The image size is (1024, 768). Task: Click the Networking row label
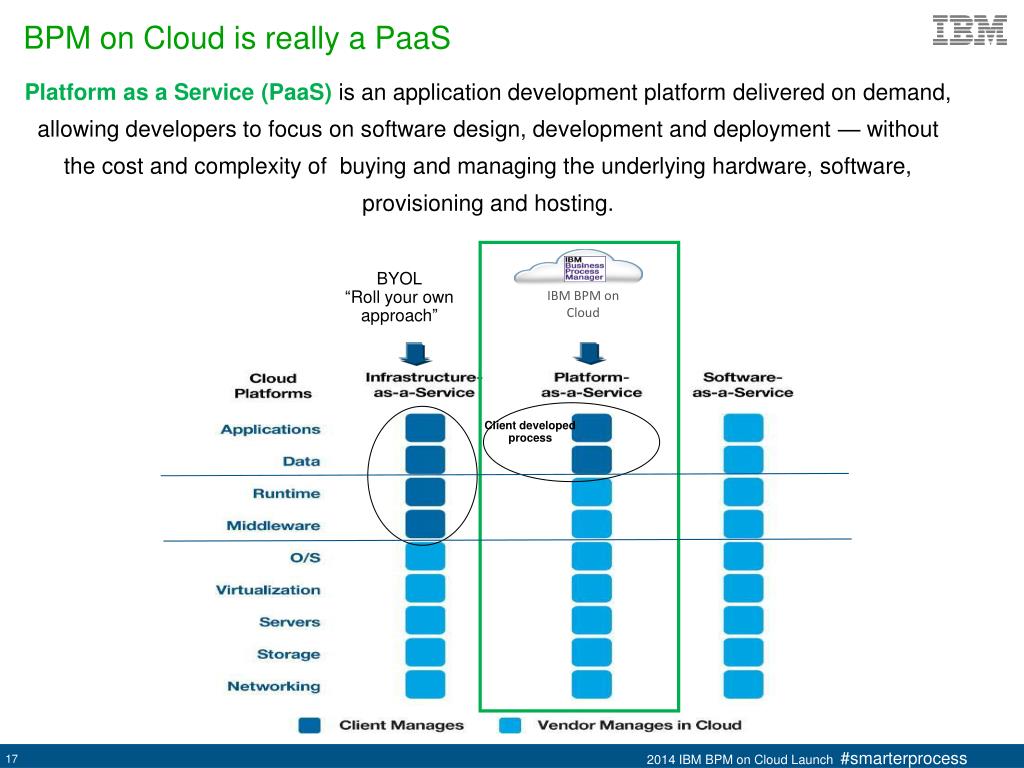(274, 686)
